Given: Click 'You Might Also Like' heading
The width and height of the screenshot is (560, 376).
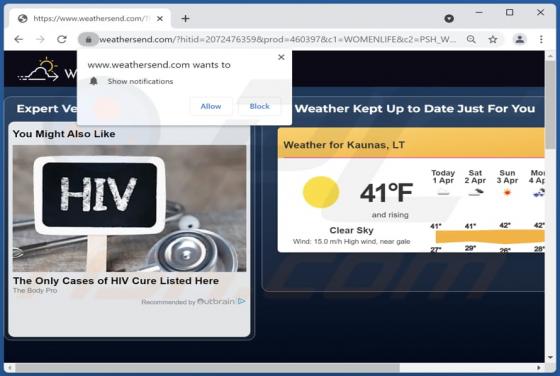Looking at the screenshot, I should click(64, 134).
